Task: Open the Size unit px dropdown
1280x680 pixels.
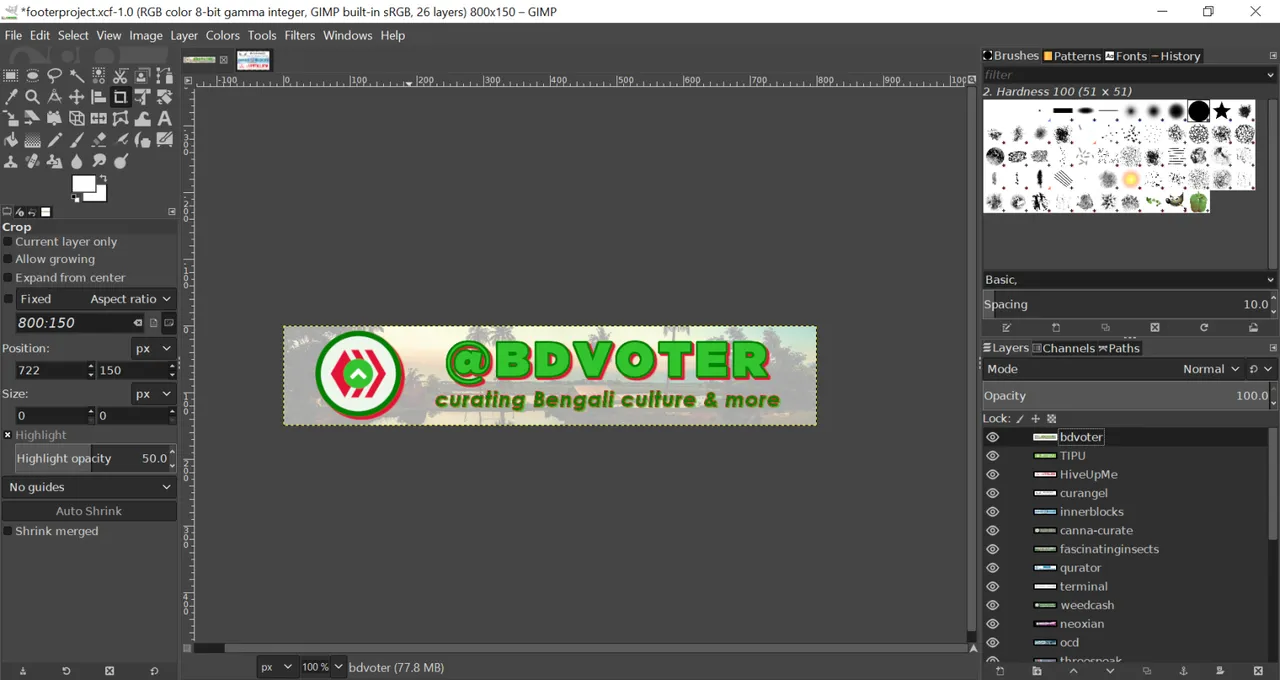Action: 154,394
